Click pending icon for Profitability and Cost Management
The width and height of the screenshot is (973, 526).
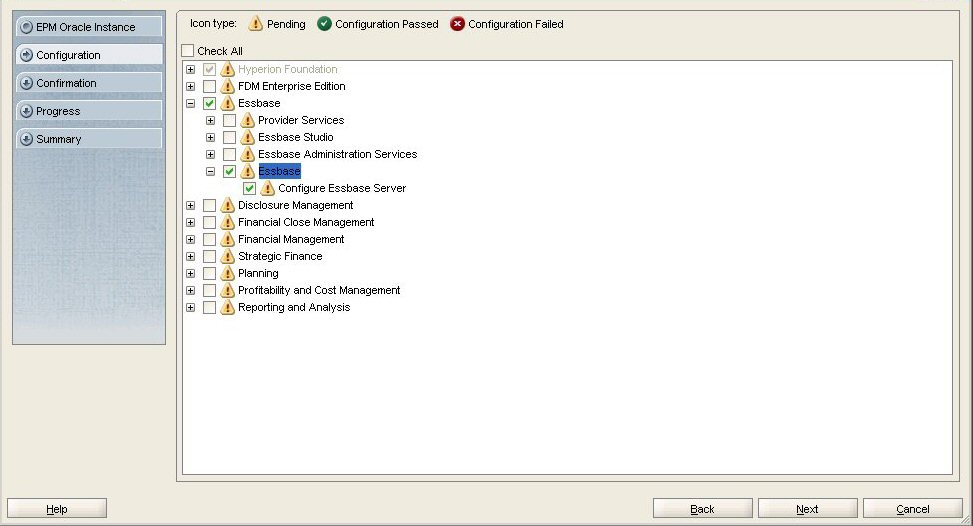coord(228,290)
